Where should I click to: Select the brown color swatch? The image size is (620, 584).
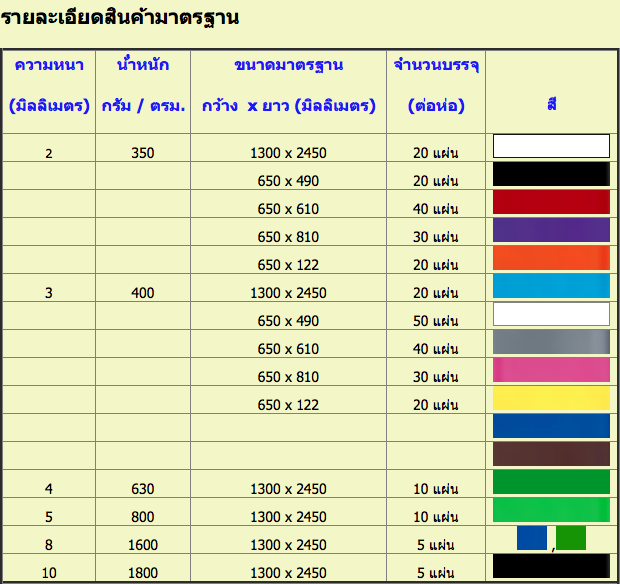pos(551,454)
